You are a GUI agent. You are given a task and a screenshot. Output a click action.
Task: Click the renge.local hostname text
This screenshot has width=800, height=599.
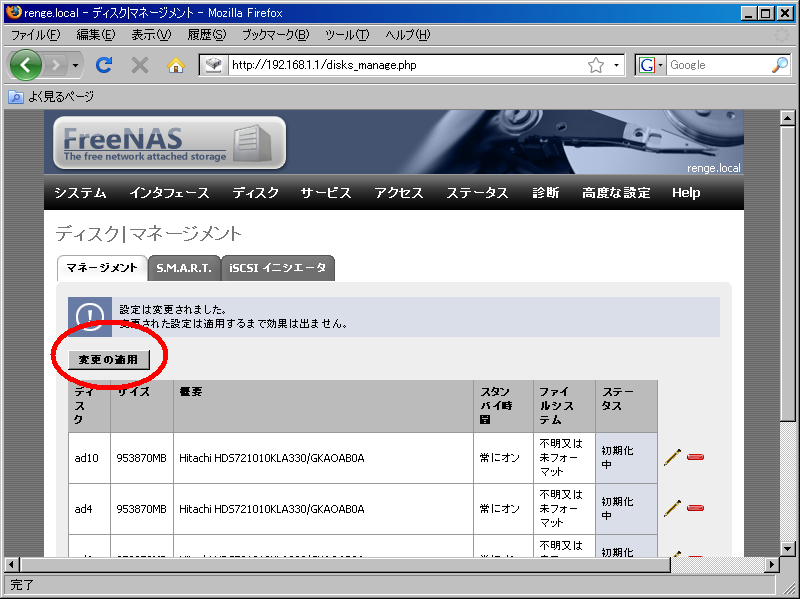(713, 168)
